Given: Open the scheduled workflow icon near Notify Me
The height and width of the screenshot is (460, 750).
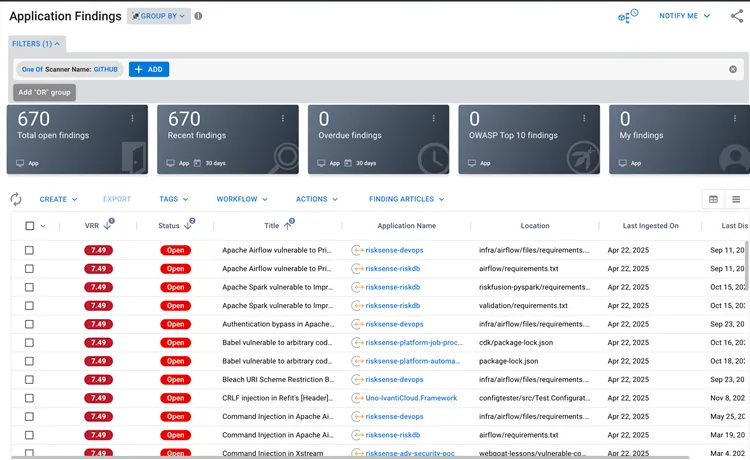Looking at the screenshot, I should (x=628, y=16).
